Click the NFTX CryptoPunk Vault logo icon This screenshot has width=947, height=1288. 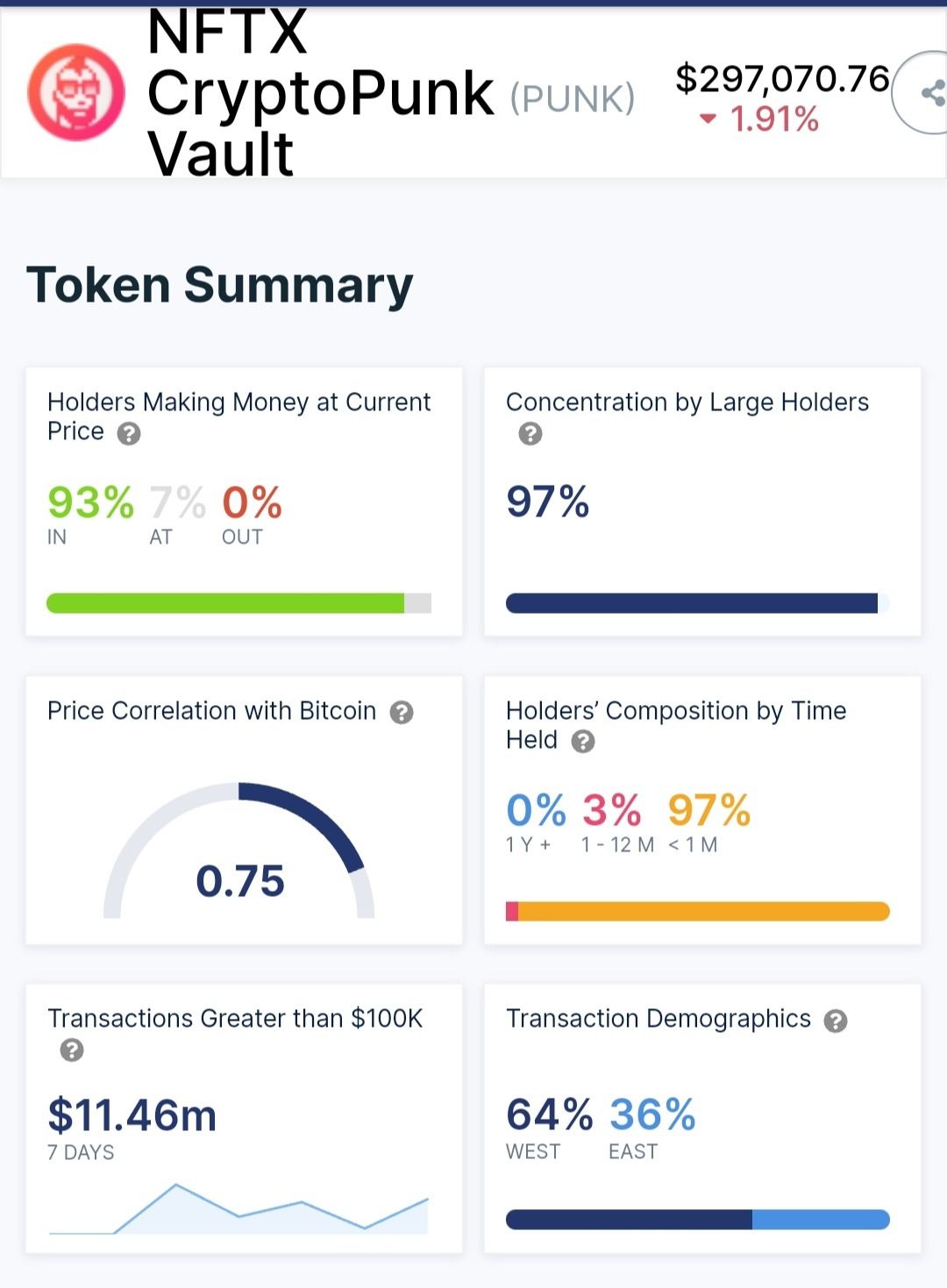[76, 93]
